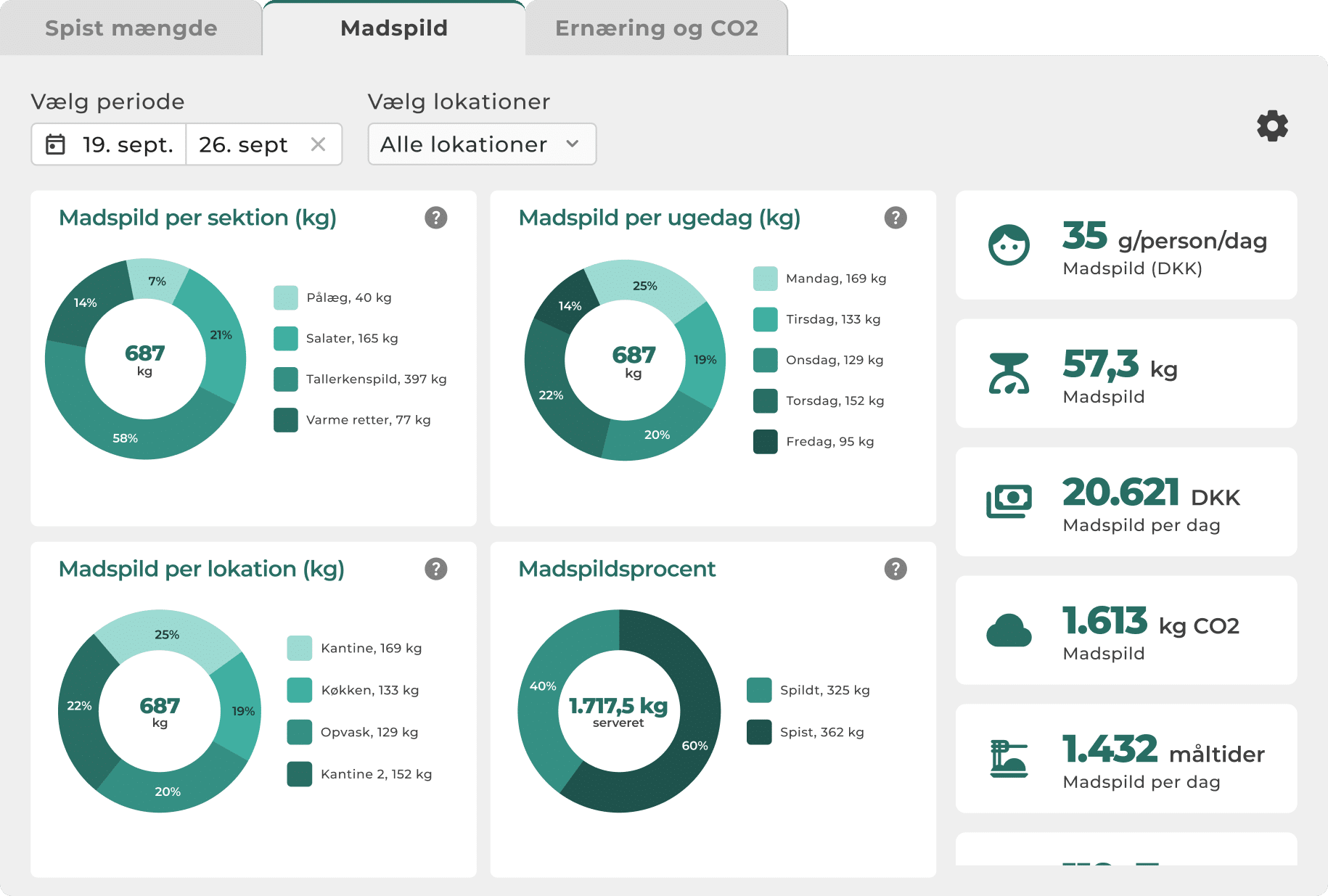The width and height of the screenshot is (1328, 896).
Task: Click the text 'Torsdag, 152 kg'
Action: click(835, 400)
